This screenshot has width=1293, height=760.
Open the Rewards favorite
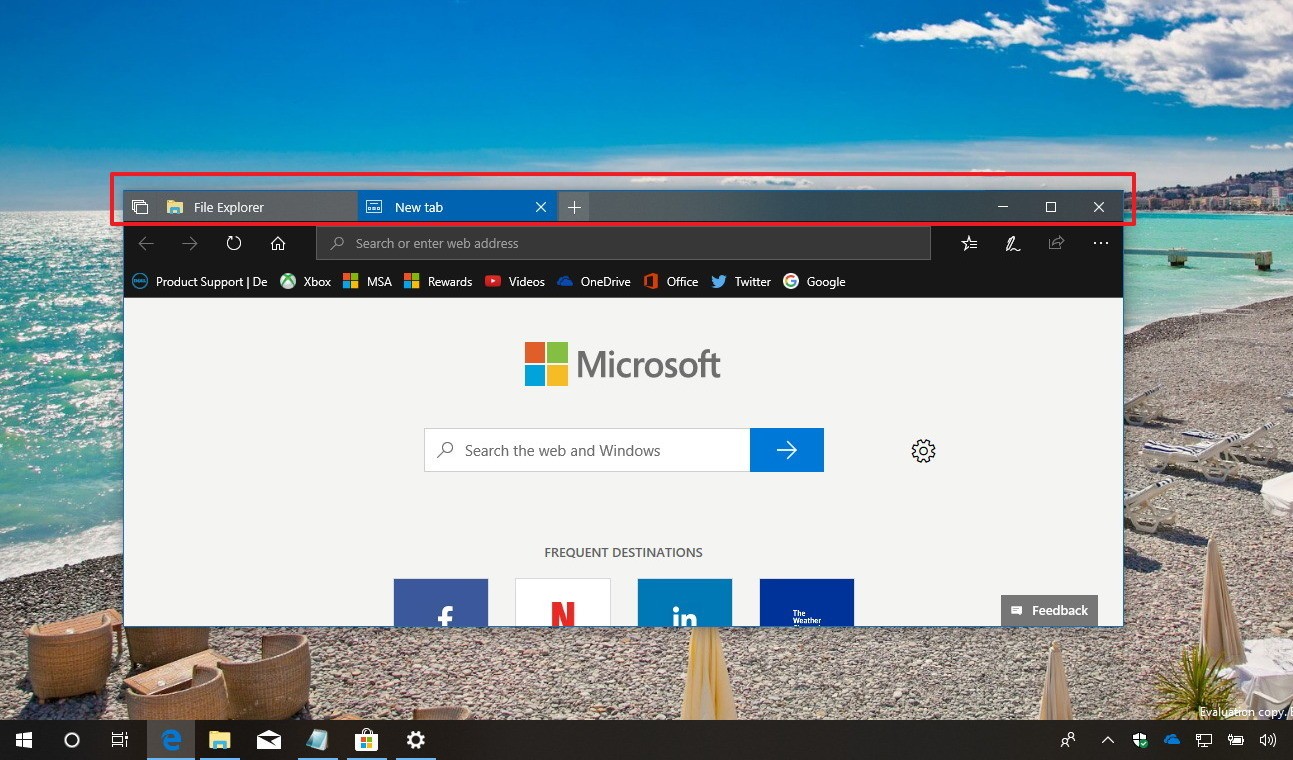click(x=438, y=282)
